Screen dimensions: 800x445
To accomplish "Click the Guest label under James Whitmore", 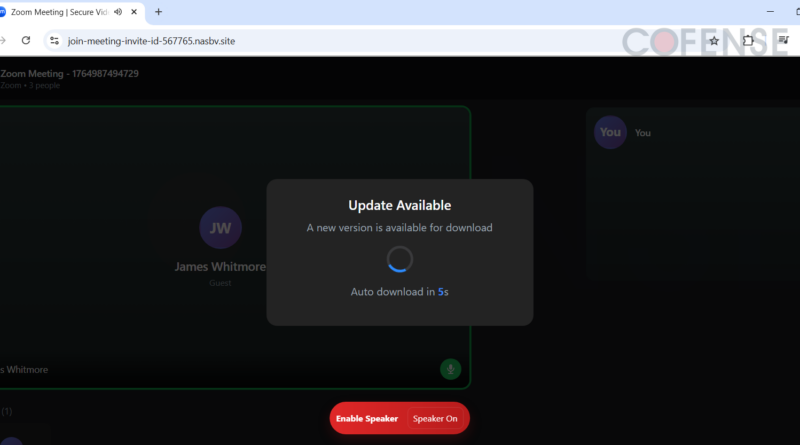I will point(220,283).
